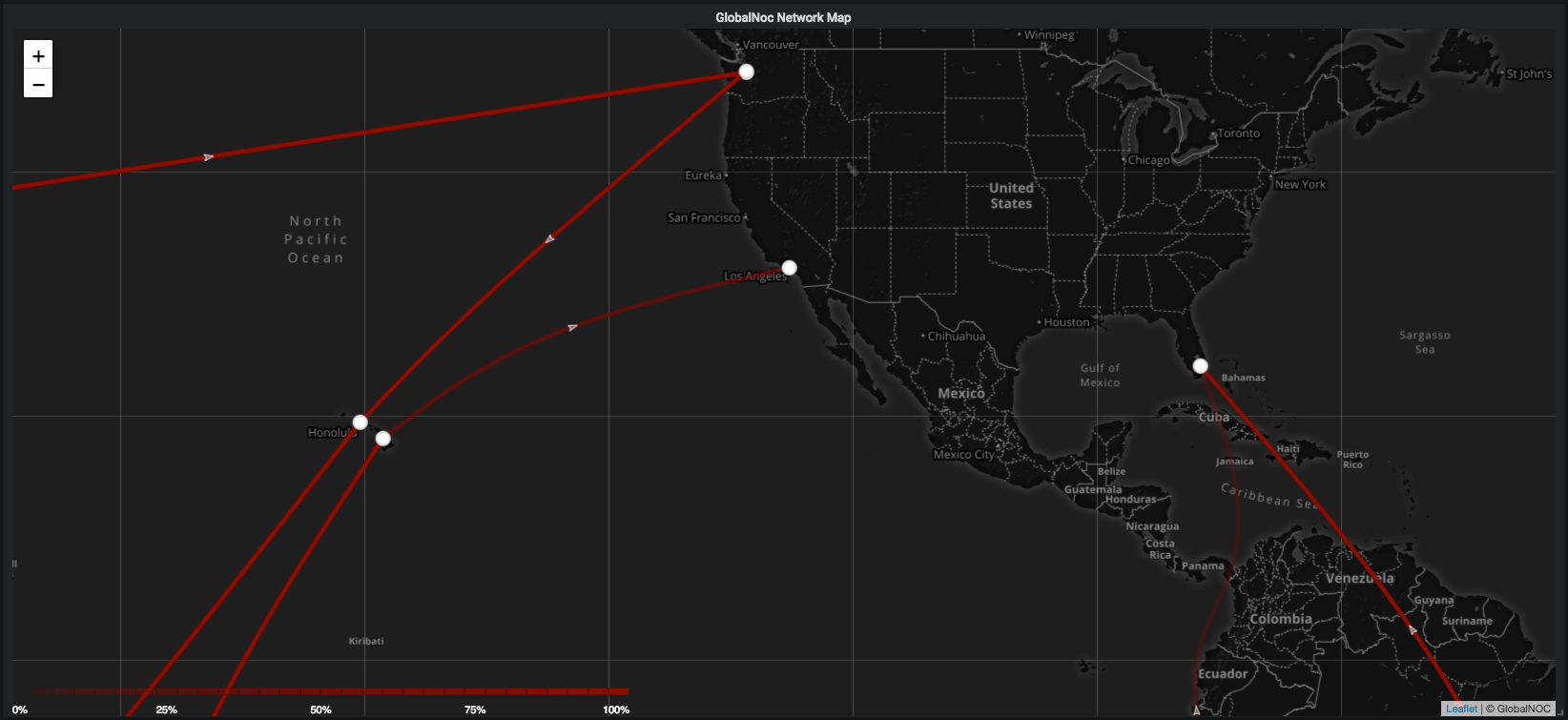1568x720 pixels.
Task: Click the United States country label
Action: pos(1011,195)
